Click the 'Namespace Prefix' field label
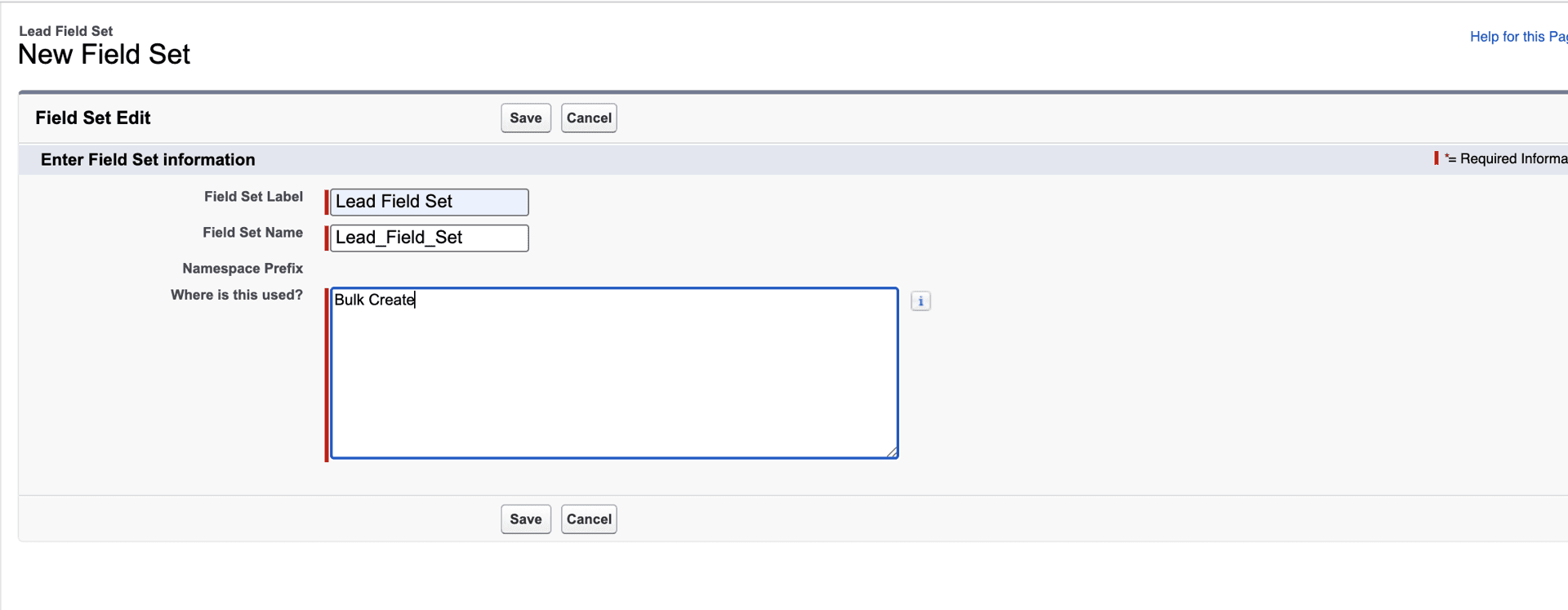The height and width of the screenshot is (610, 1568). (243, 268)
